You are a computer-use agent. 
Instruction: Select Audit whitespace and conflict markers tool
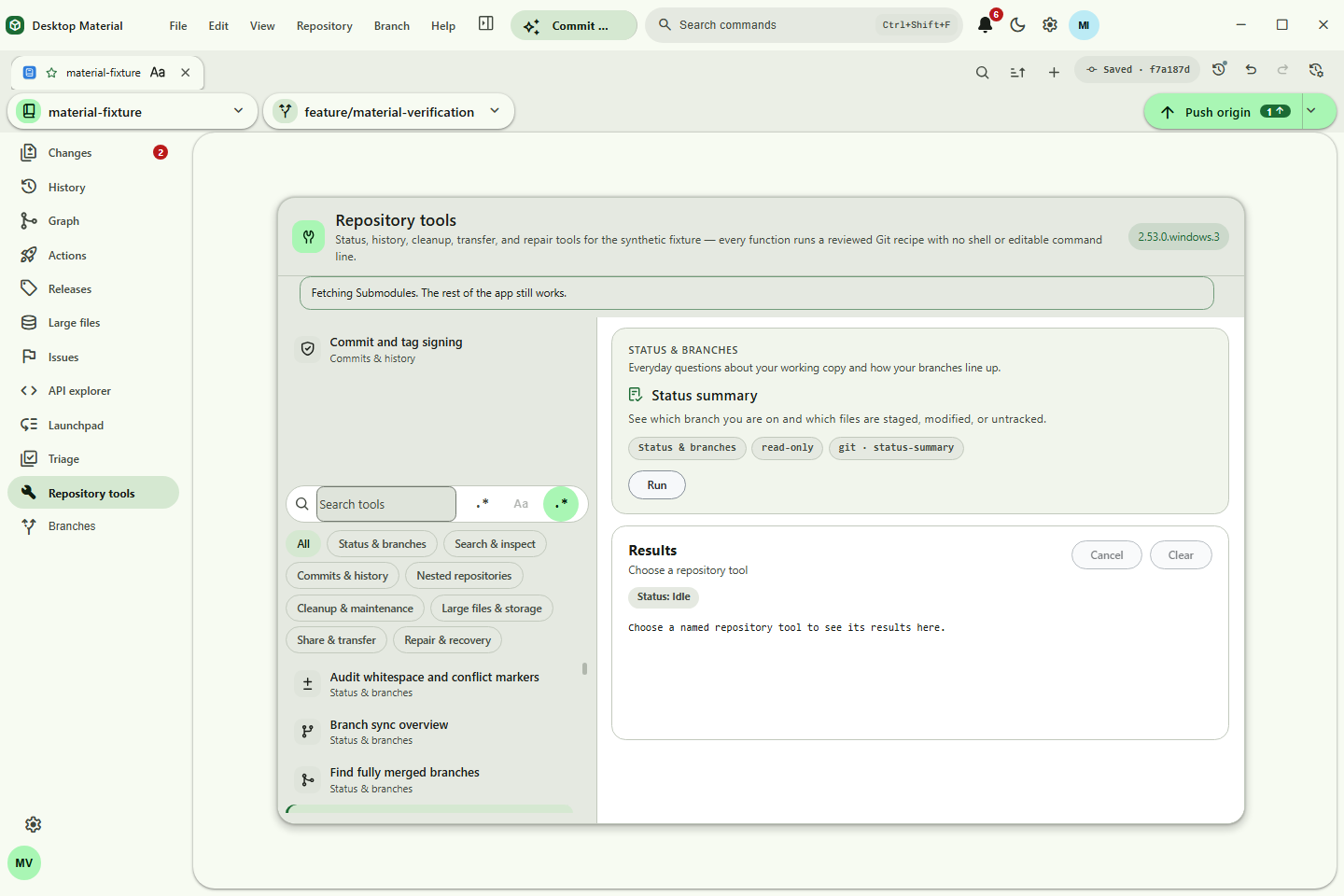(x=429, y=684)
